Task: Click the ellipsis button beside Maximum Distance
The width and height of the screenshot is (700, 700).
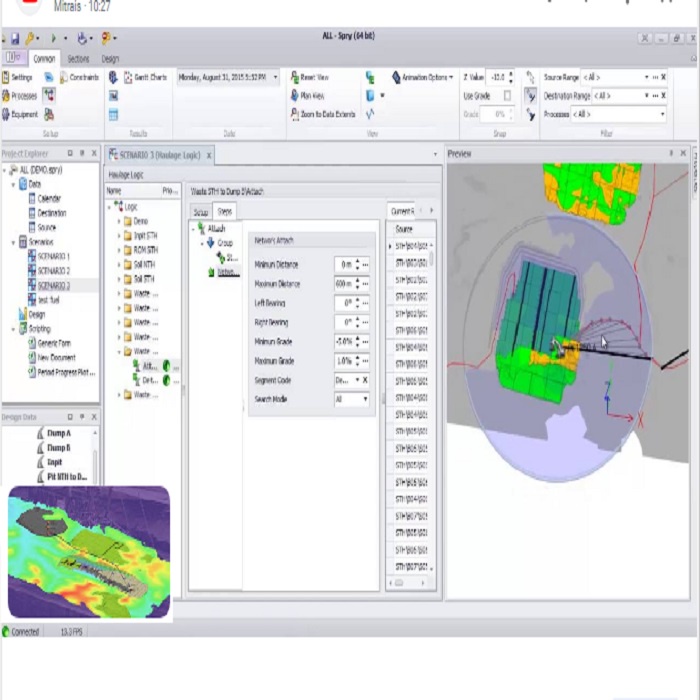Action: 365,284
